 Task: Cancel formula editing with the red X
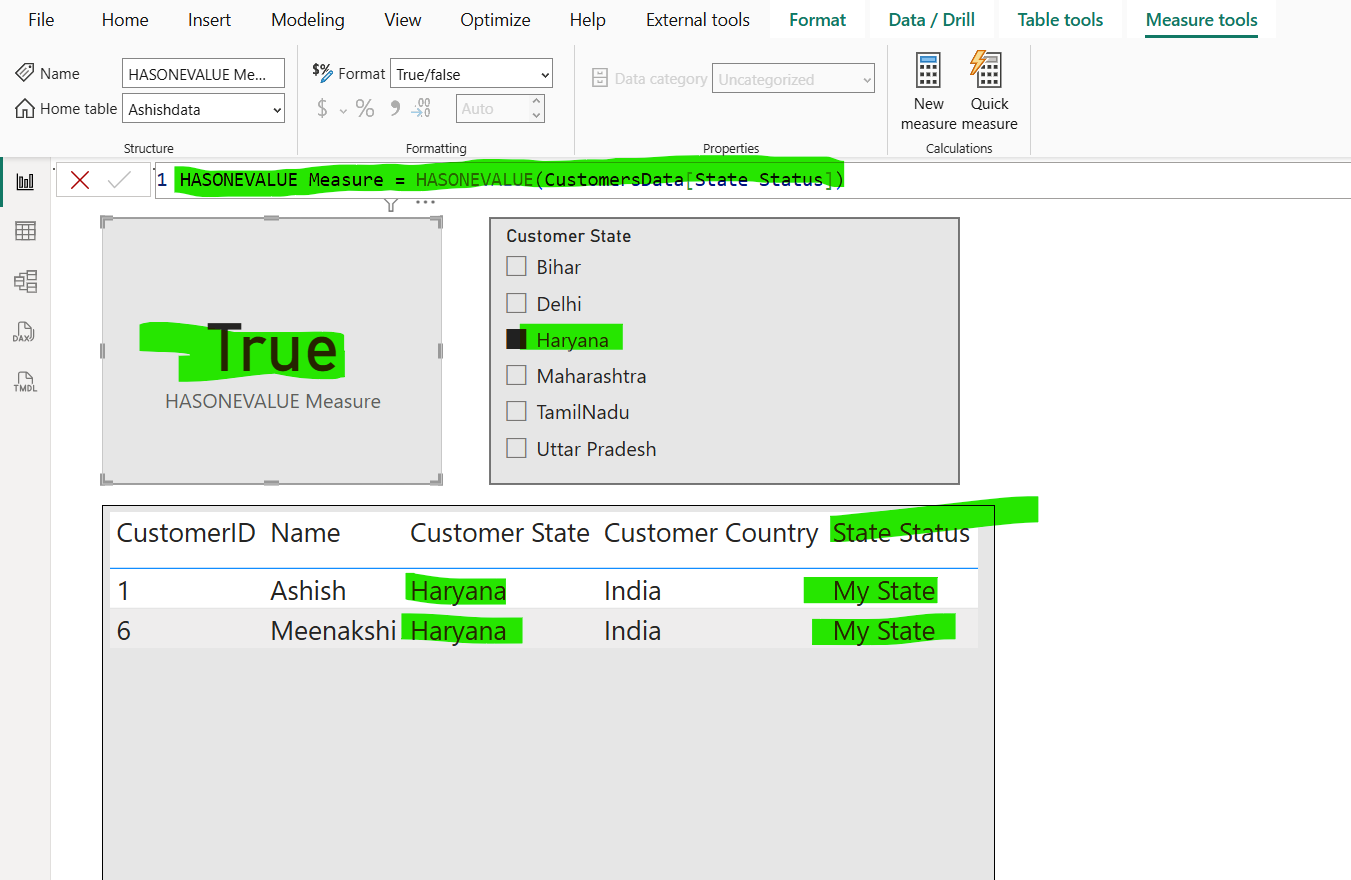click(x=79, y=179)
